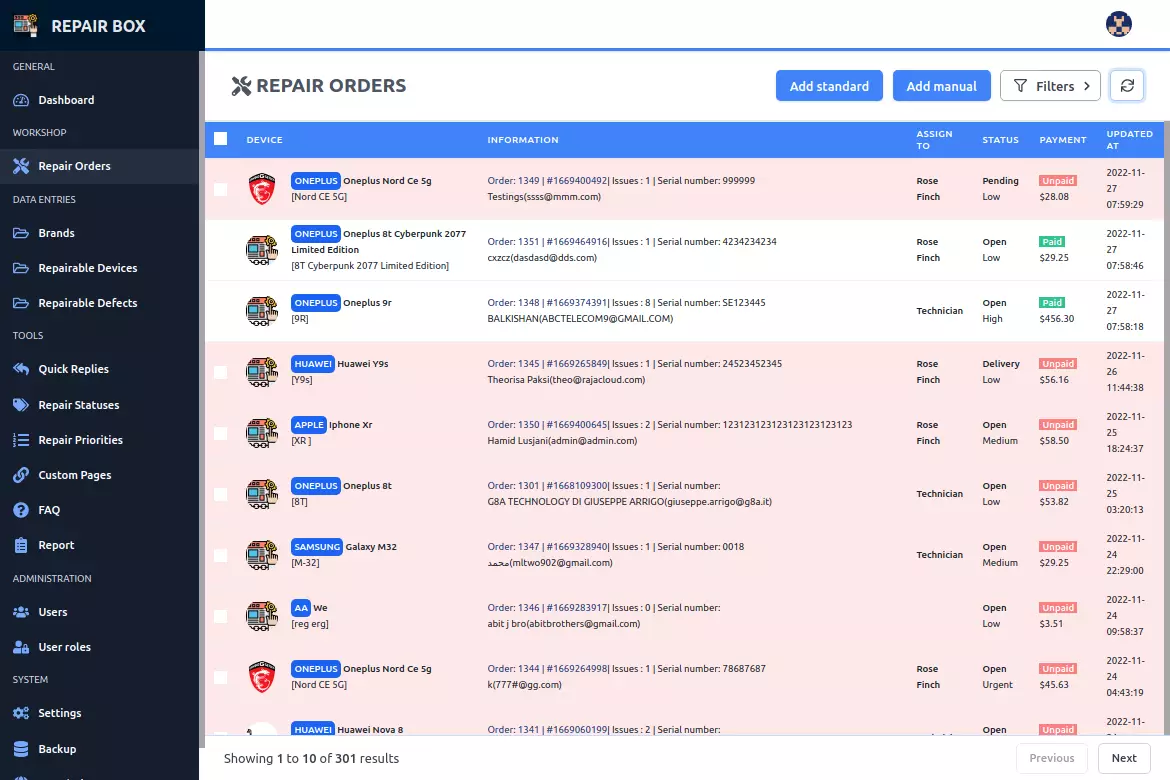Click the Dashboard gauge icon
Image resolution: width=1170 pixels, height=780 pixels.
[21, 100]
